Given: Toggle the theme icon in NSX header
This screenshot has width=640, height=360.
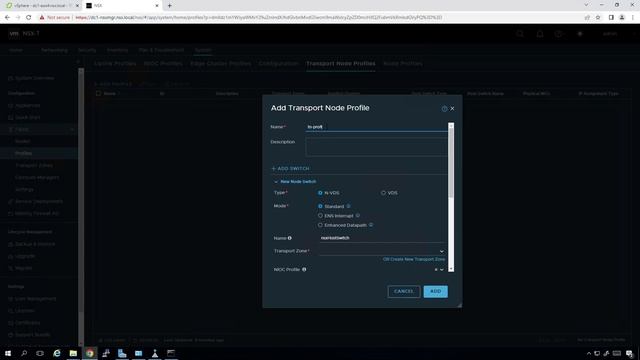Looking at the screenshot, I should (x=580, y=34).
